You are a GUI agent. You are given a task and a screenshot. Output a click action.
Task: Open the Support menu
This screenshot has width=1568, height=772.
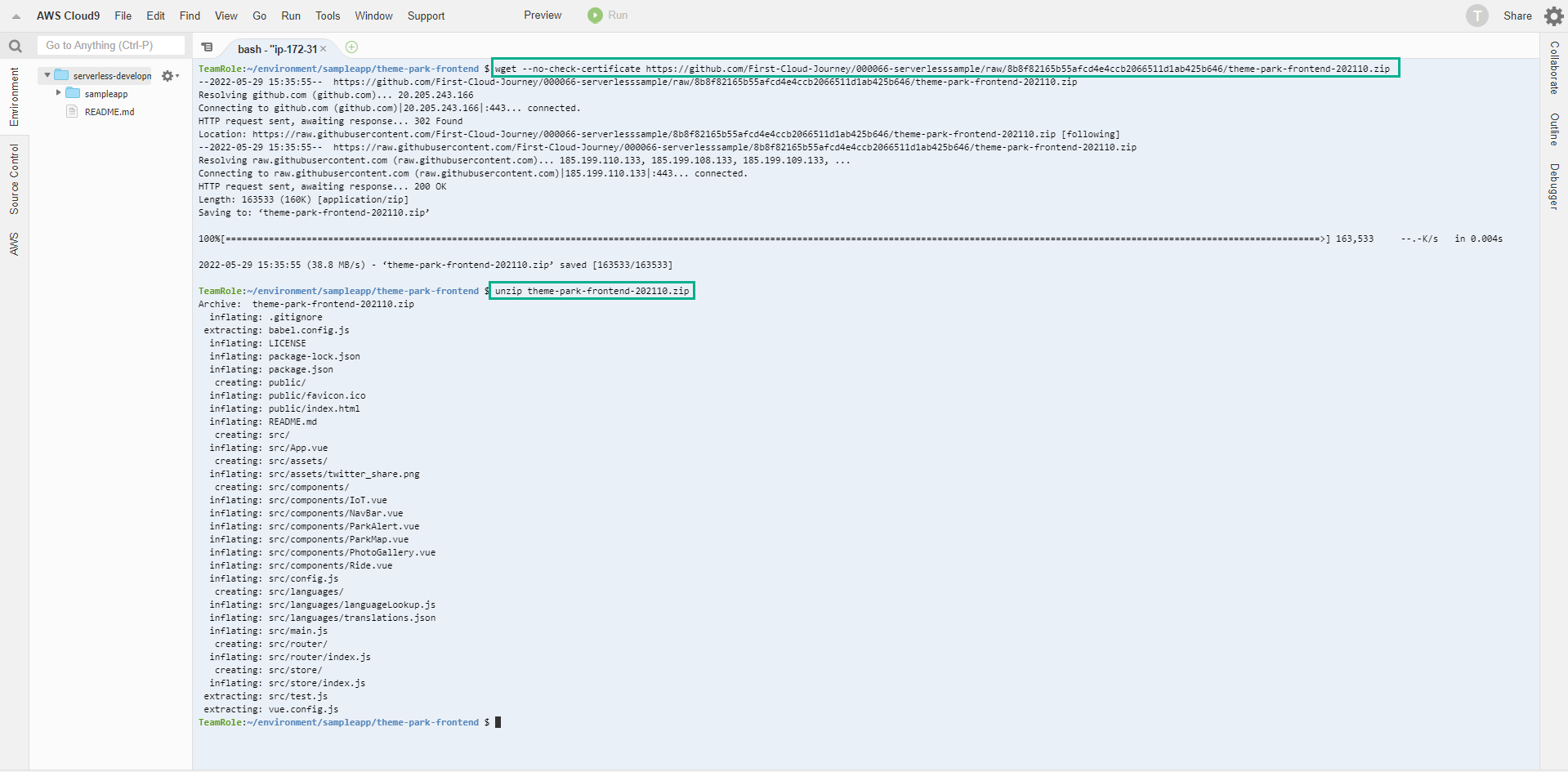426,16
